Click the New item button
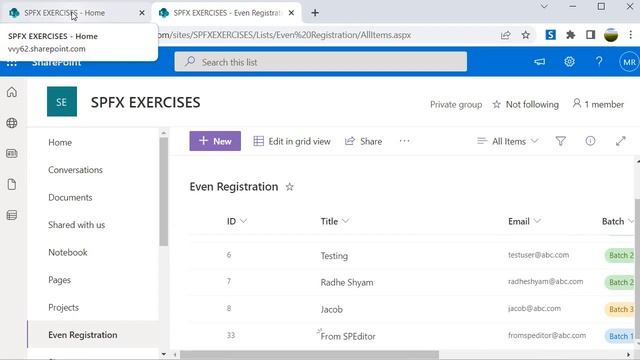Image resolution: width=640 pixels, height=360 pixels. 215,141
